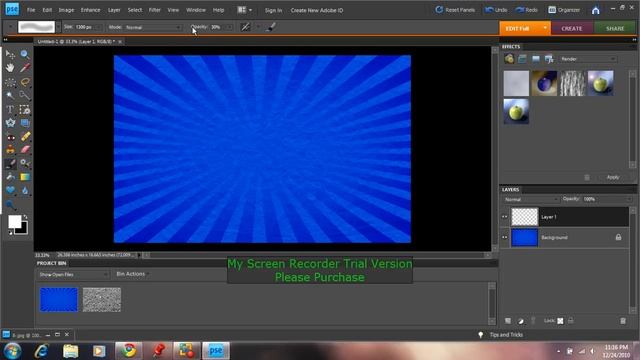Open Bin Actions dropdown
Image resolution: width=640 pixels, height=360 pixels.
tap(132, 274)
